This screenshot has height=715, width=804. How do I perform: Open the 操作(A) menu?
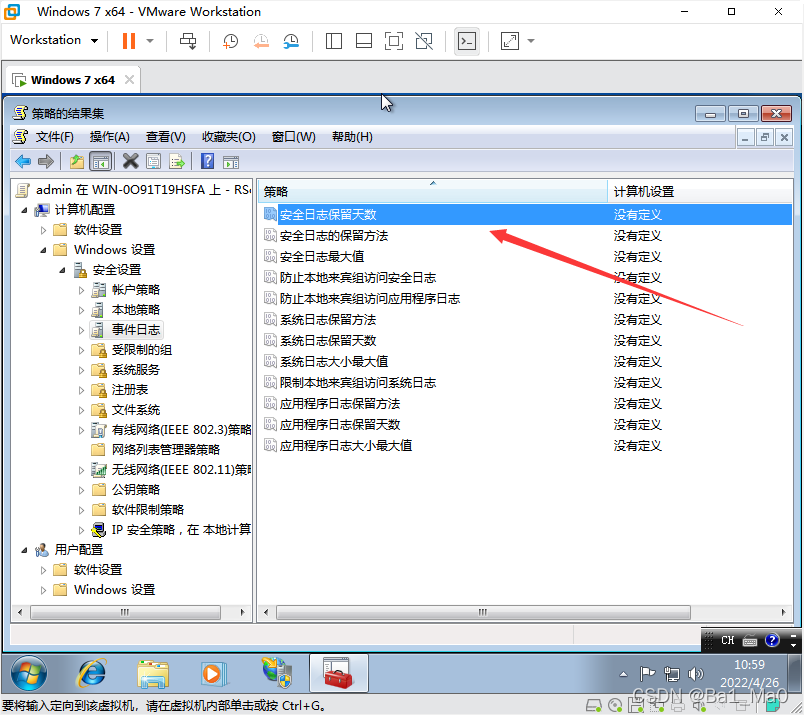tap(110, 137)
